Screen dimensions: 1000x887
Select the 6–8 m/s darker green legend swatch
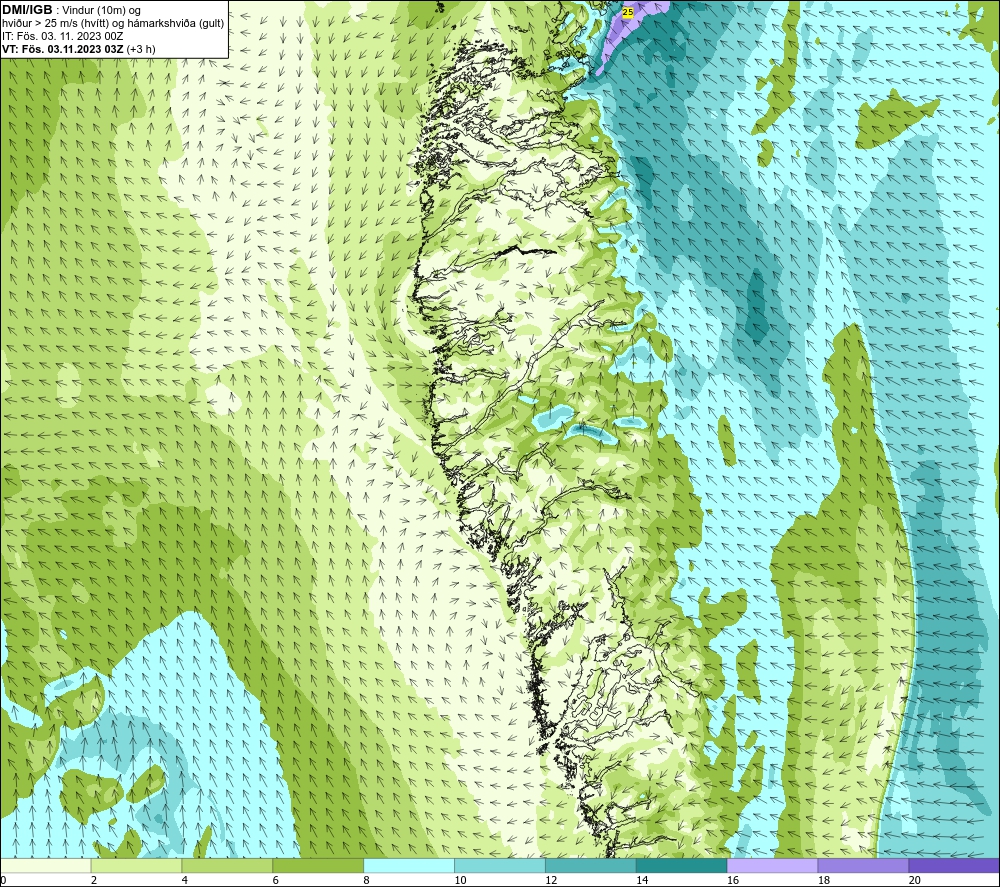tap(318, 865)
